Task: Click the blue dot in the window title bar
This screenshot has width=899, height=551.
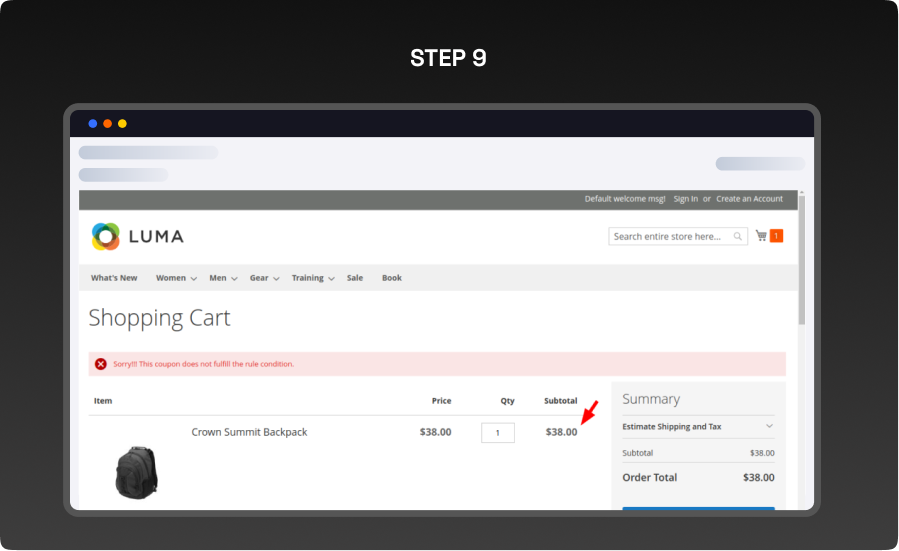Action: [x=93, y=124]
